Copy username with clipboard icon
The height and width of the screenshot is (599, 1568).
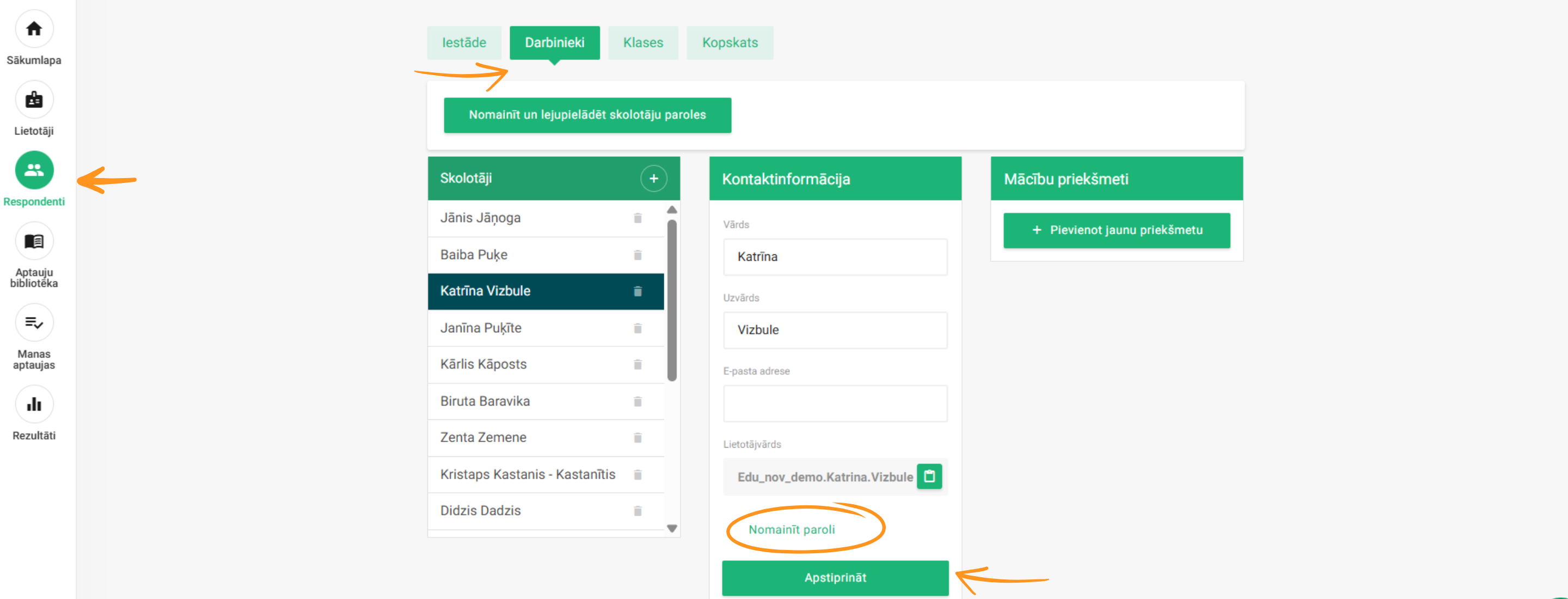929,476
